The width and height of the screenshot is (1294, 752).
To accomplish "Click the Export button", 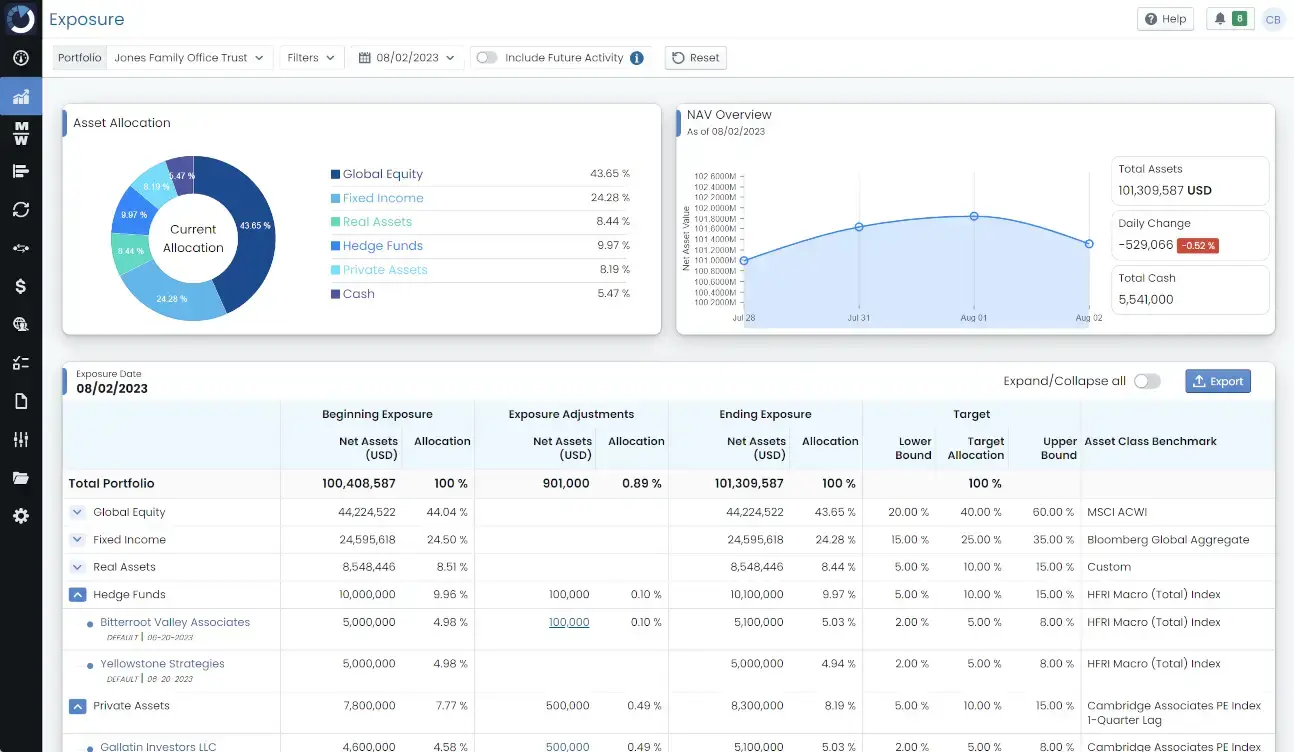I will [1217, 381].
